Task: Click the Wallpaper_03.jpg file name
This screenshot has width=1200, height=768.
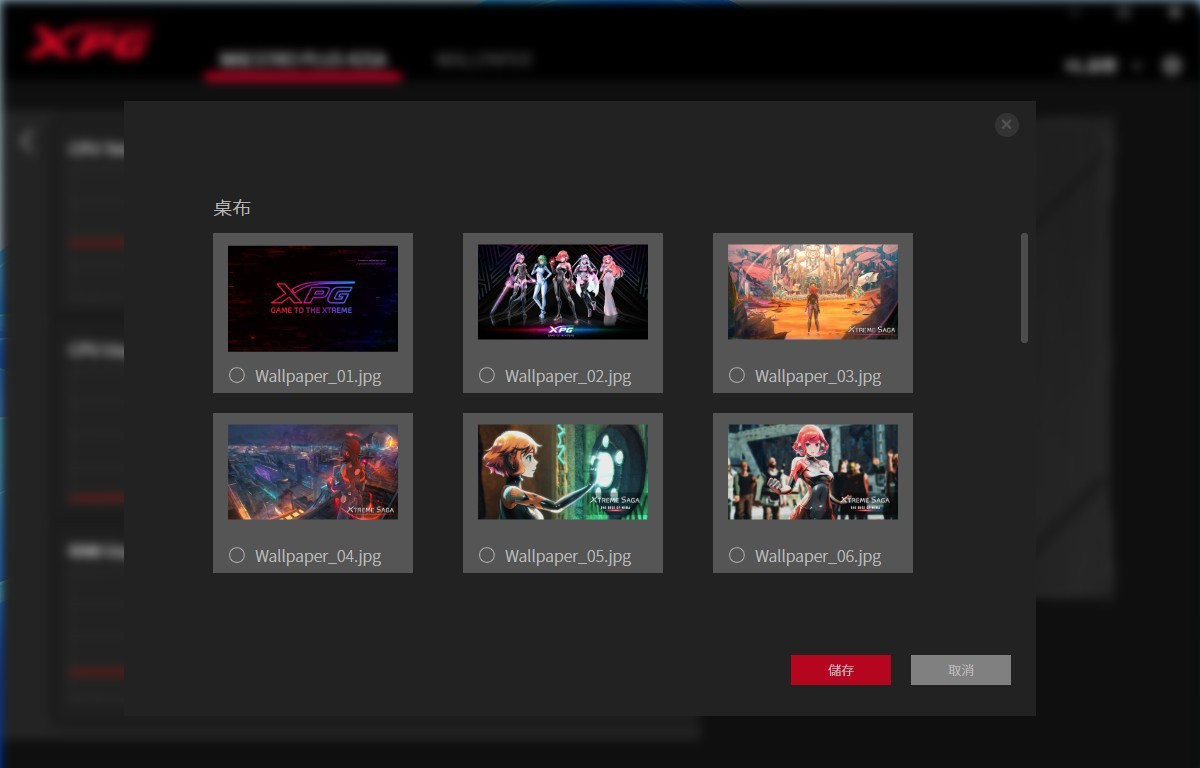Action: [x=818, y=376]
